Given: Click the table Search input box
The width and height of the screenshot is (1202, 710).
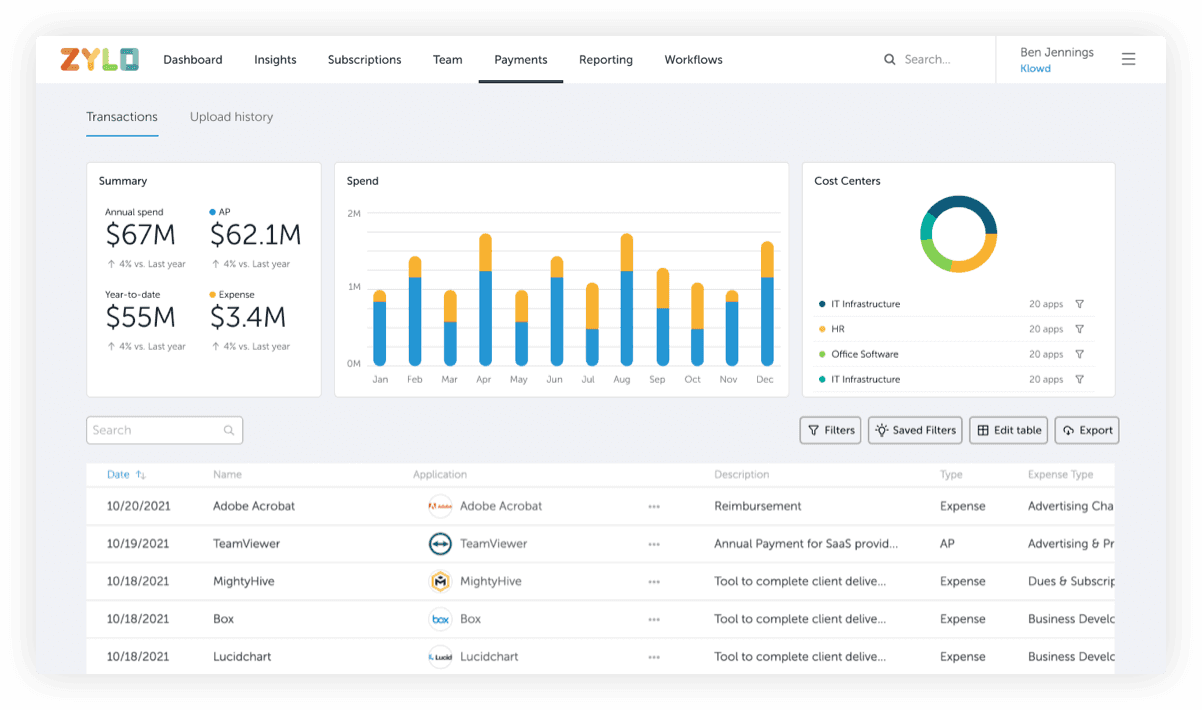Looking at the screenshot, I should coord(164,430).
